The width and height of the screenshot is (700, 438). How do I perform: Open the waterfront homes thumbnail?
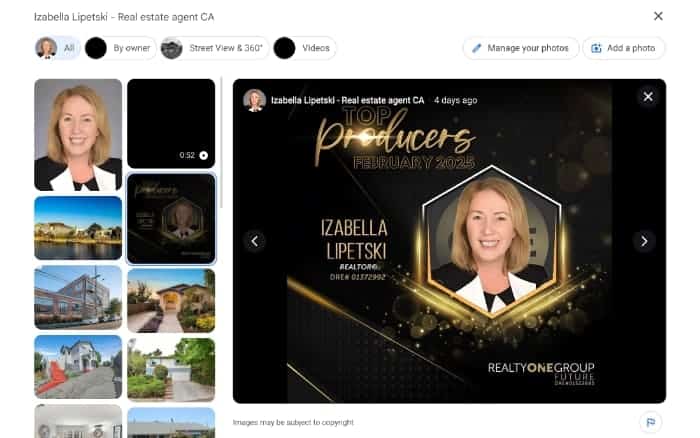click(78, 228)
